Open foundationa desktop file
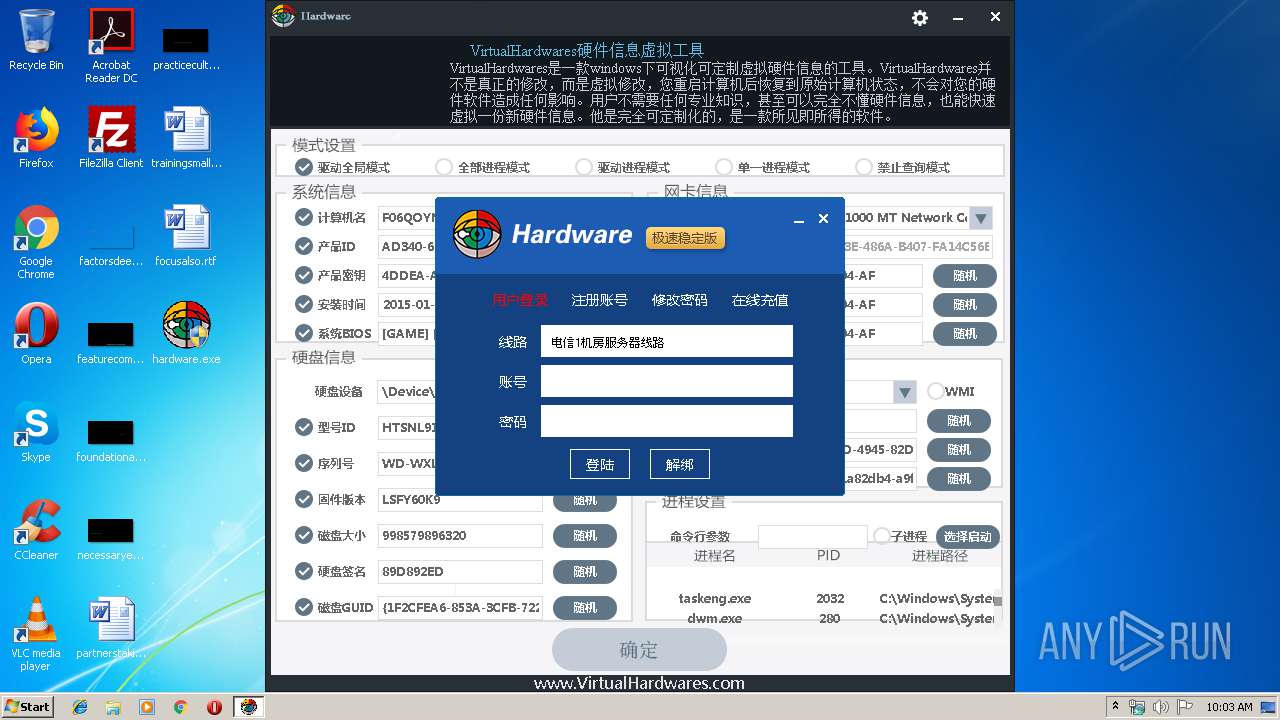The height and width of the screenshot is (720, 1280). 111,438
